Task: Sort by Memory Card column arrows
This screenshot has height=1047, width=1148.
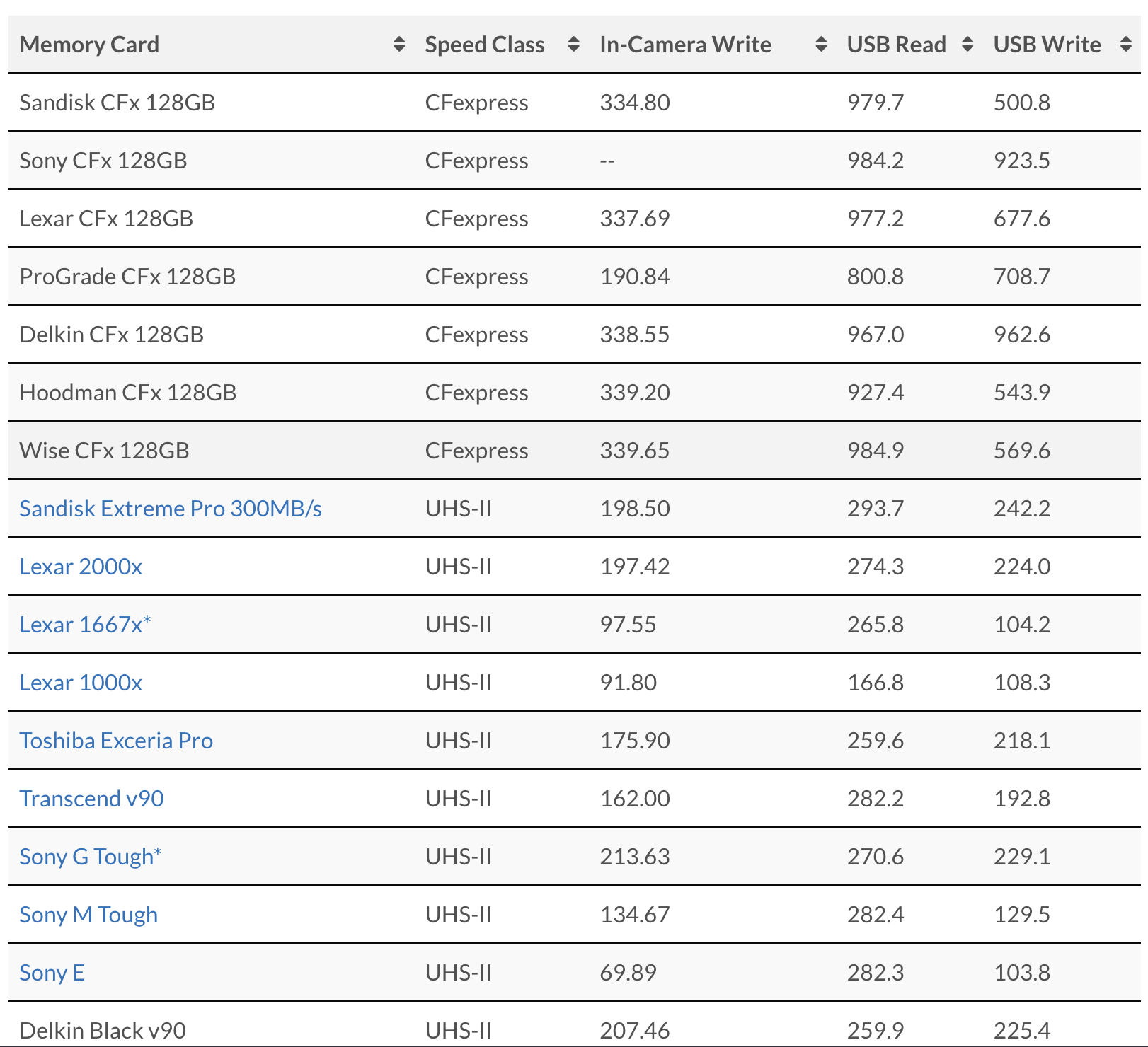Action: pyautogui.click(x=399, y=45)
